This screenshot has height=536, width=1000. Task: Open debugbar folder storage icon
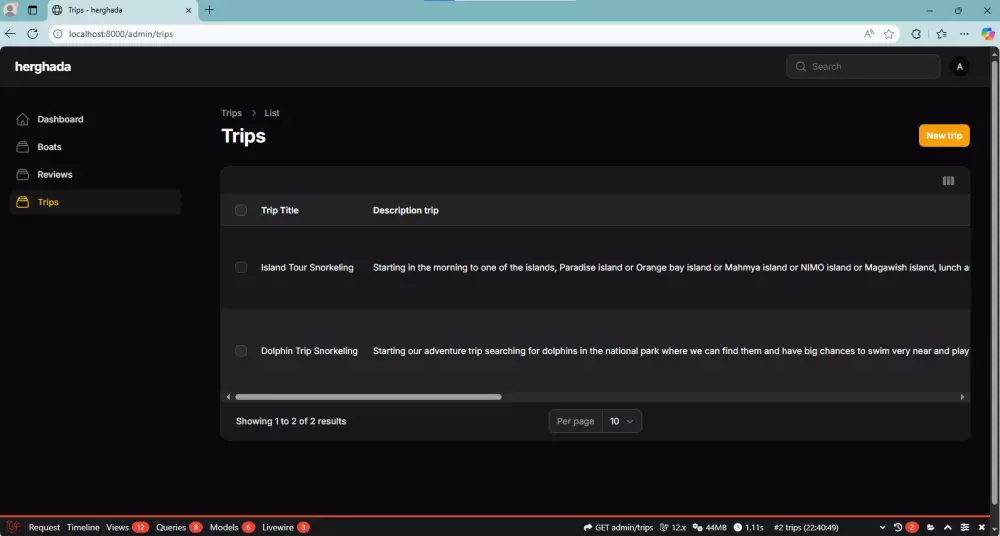[x=931, y=527]
